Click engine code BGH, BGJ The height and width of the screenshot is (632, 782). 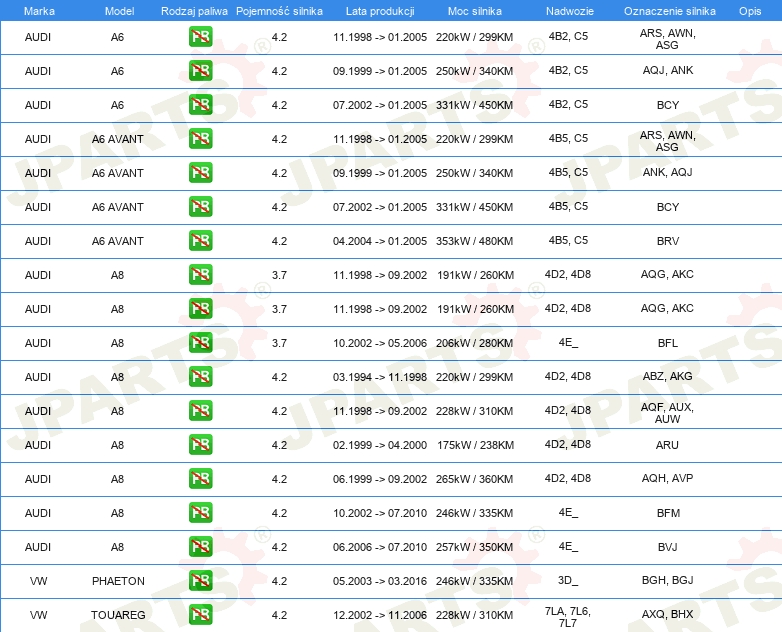(x=668, y=580)
